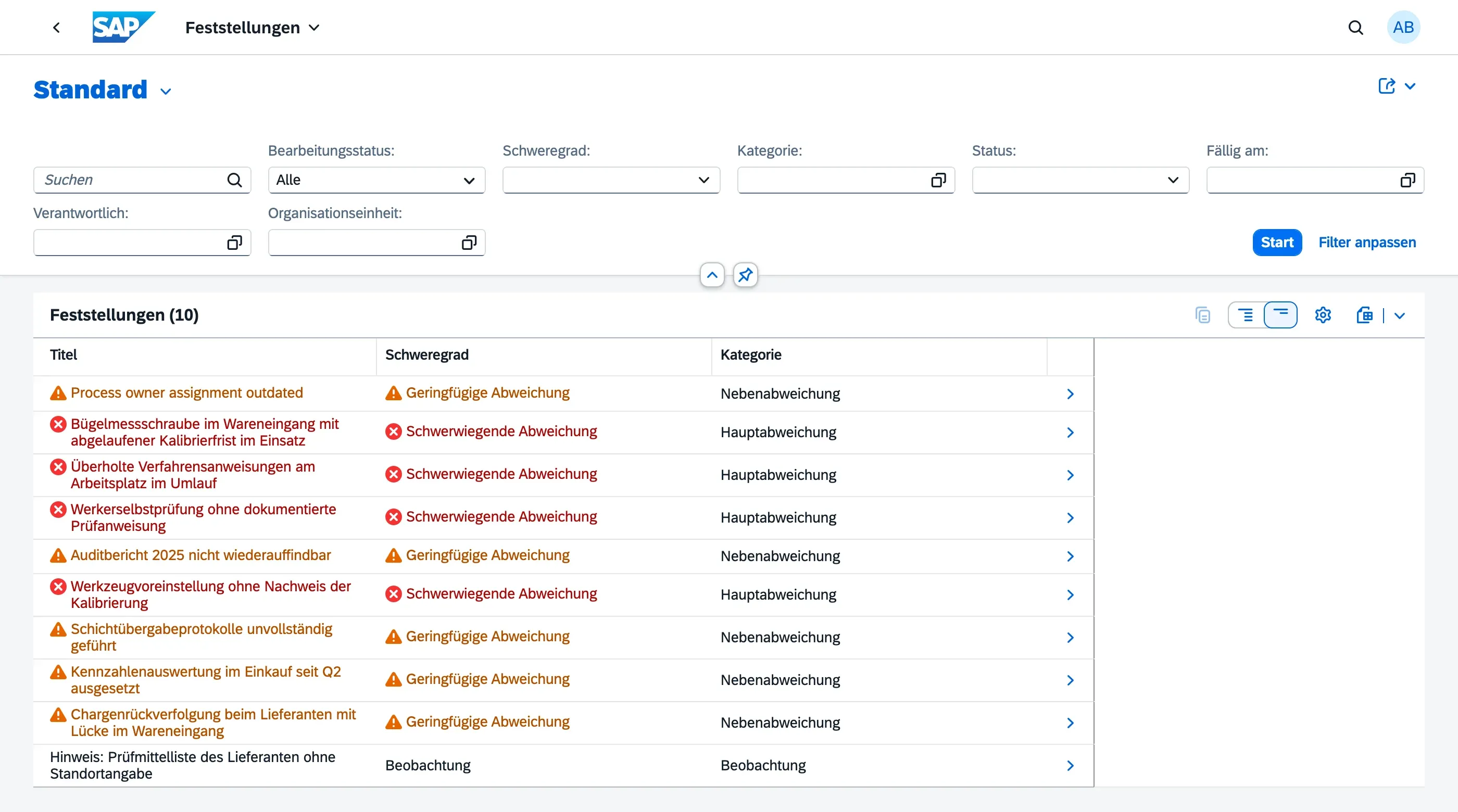Navigate into Process owner assignment outdated row

(x=1070, y=394)
